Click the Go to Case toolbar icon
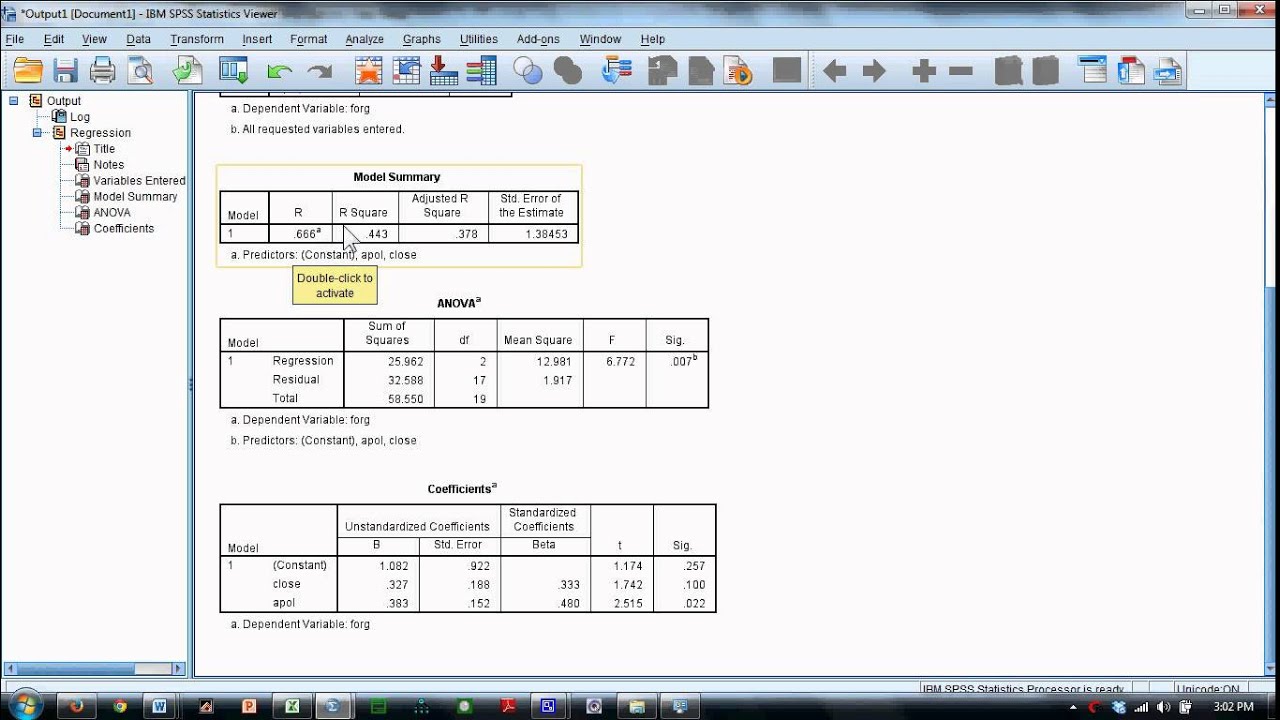1280x720 pixels. click(406, 71)
